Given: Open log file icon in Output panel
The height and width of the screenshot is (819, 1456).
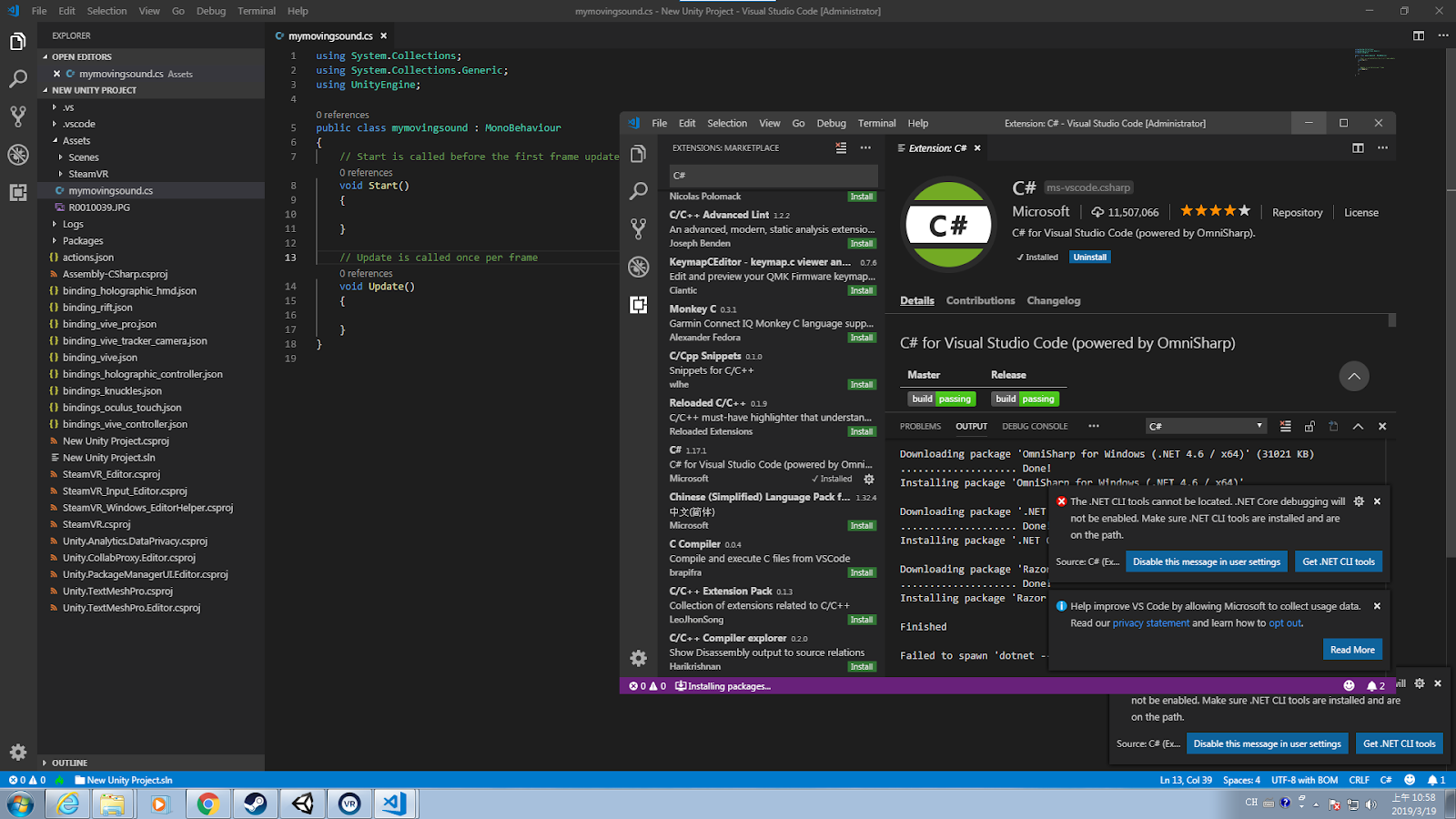Looking at the screenshot, I should coord(1333,426).
